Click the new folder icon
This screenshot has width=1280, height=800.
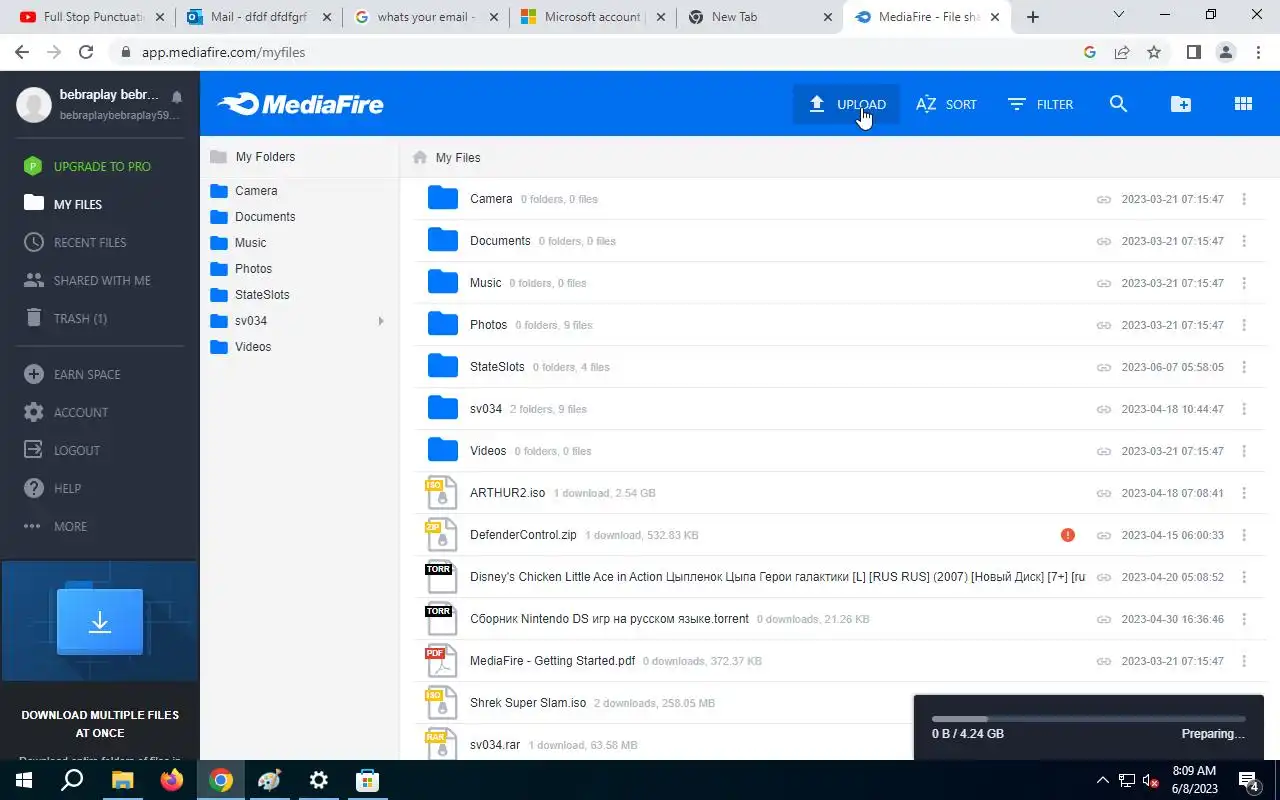tap(1181, 104)
